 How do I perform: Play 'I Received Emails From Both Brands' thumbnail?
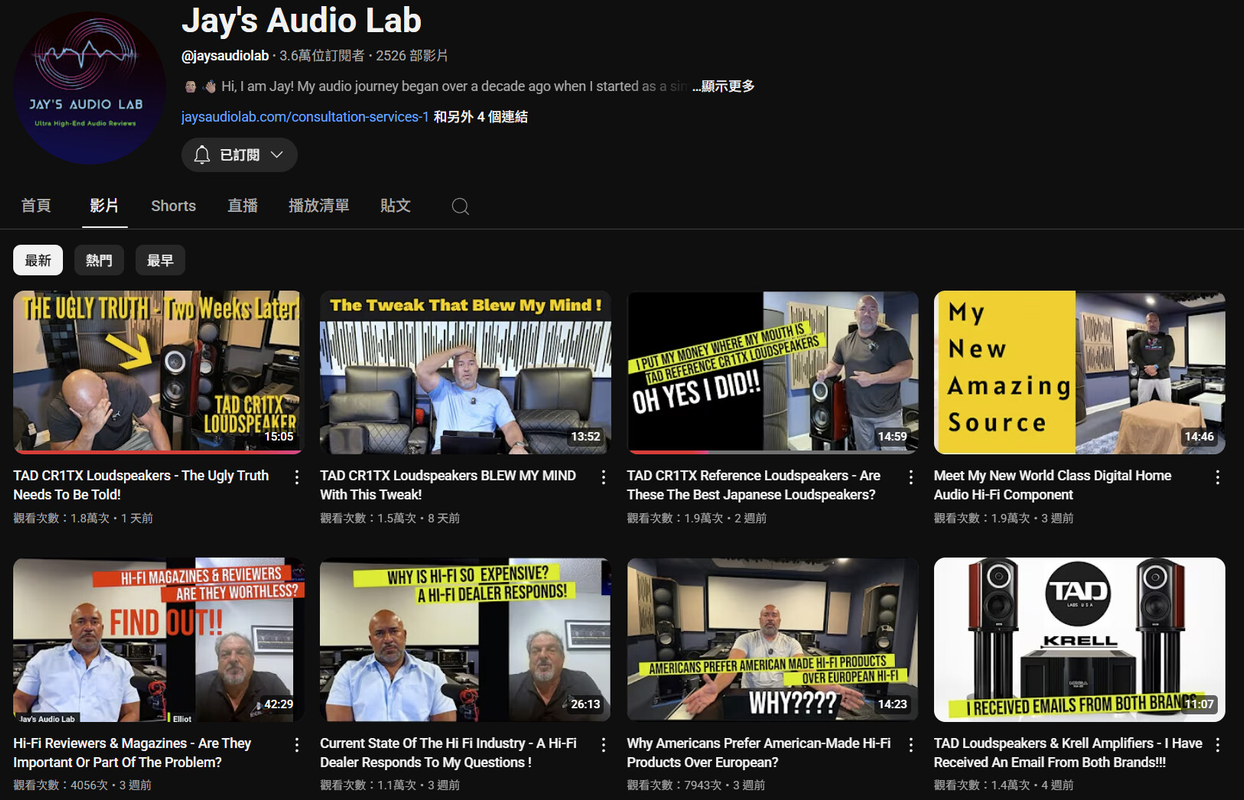pyautogui.click(x=1079, y=639)
